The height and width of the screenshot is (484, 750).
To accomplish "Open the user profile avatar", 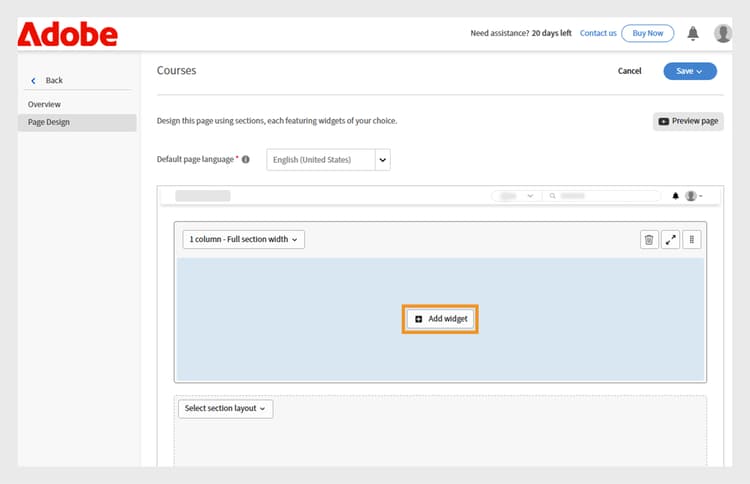I will coord(723,33).
